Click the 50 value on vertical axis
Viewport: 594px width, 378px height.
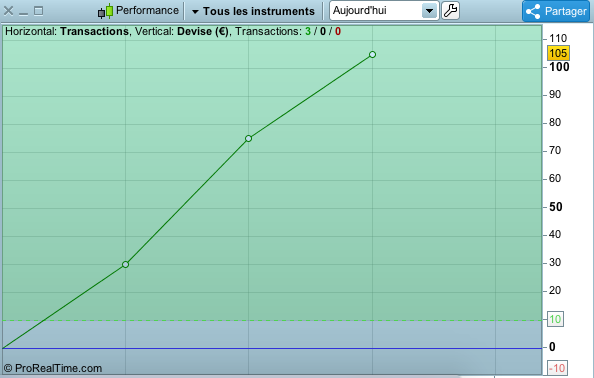(x=556, y=207)
